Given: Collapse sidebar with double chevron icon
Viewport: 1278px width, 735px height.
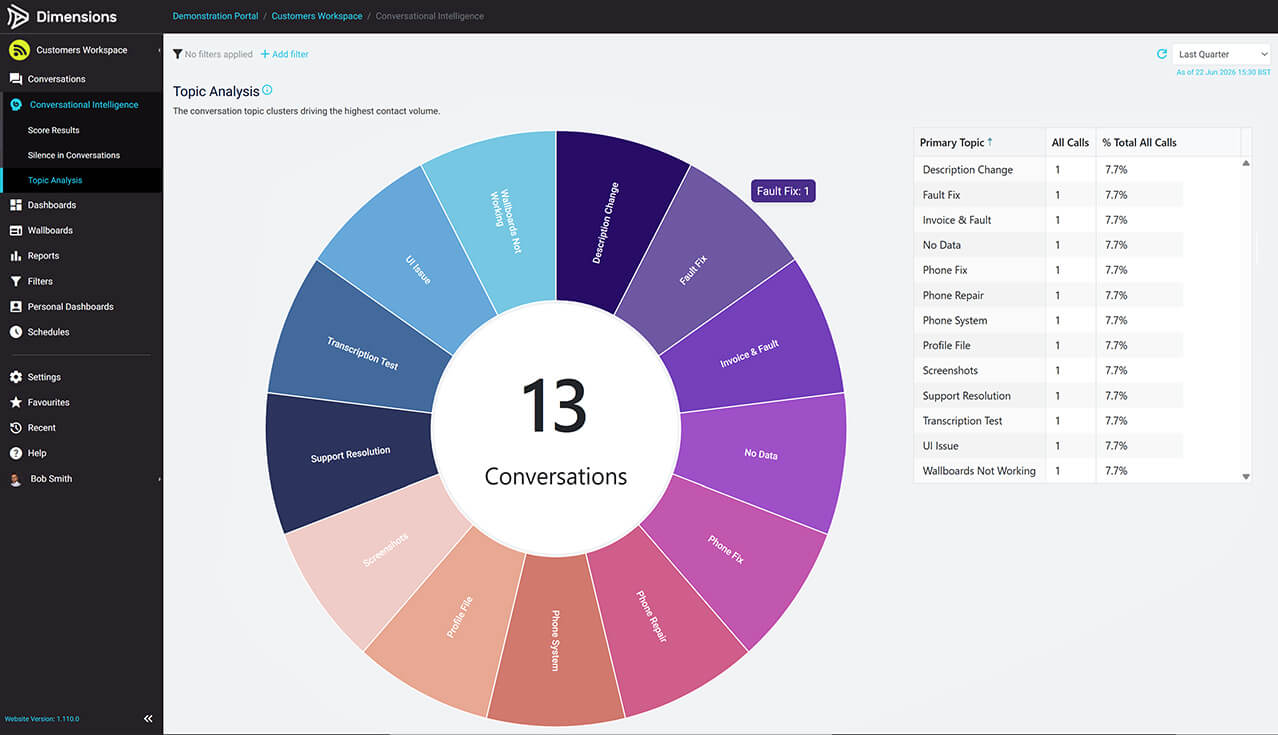Looking at the screenshot, I should point(148,718).
